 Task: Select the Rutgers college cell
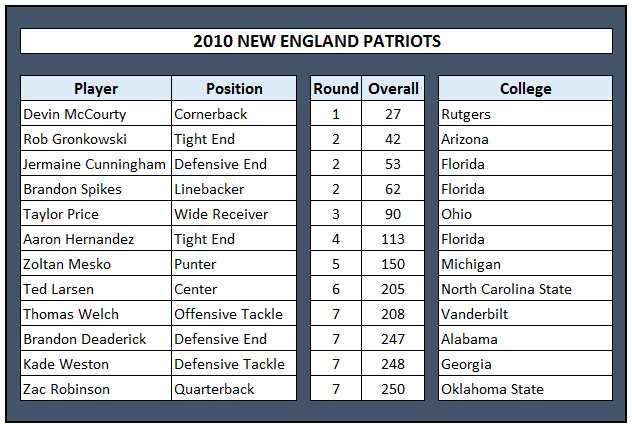[526, 114]
